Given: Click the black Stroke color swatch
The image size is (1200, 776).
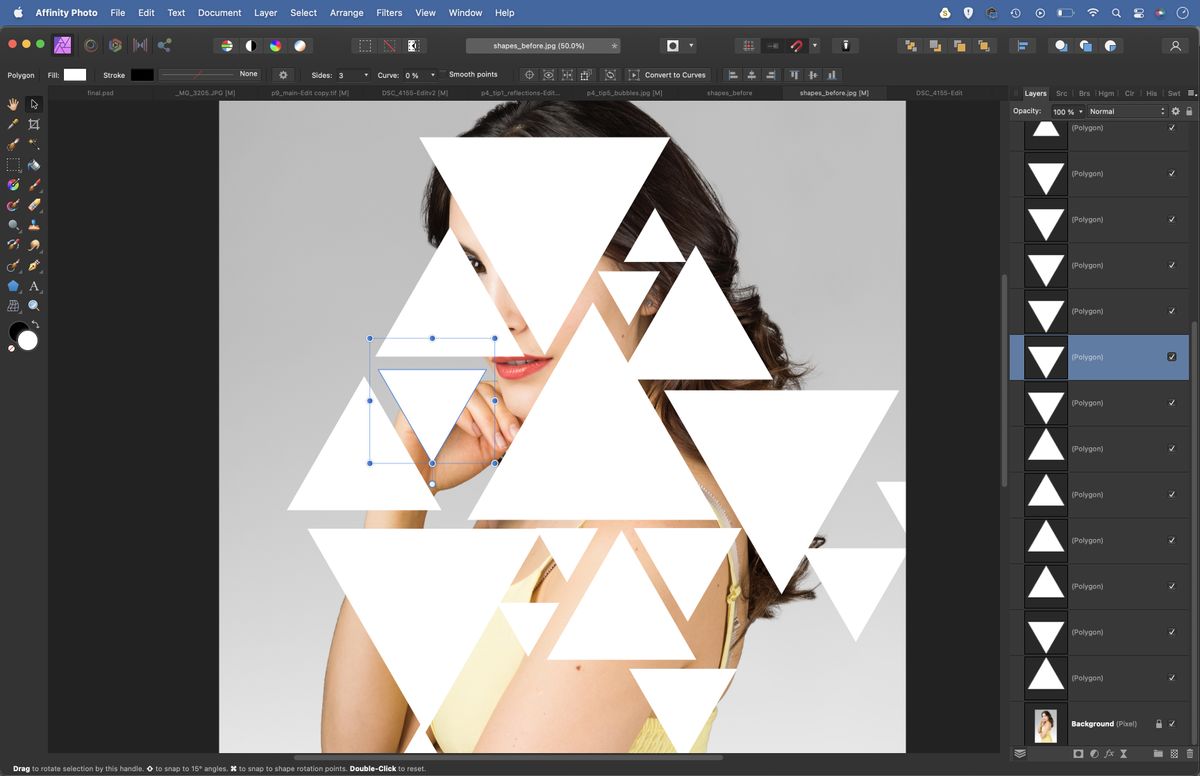Looking at the screenshot, I should coord(141,74).
